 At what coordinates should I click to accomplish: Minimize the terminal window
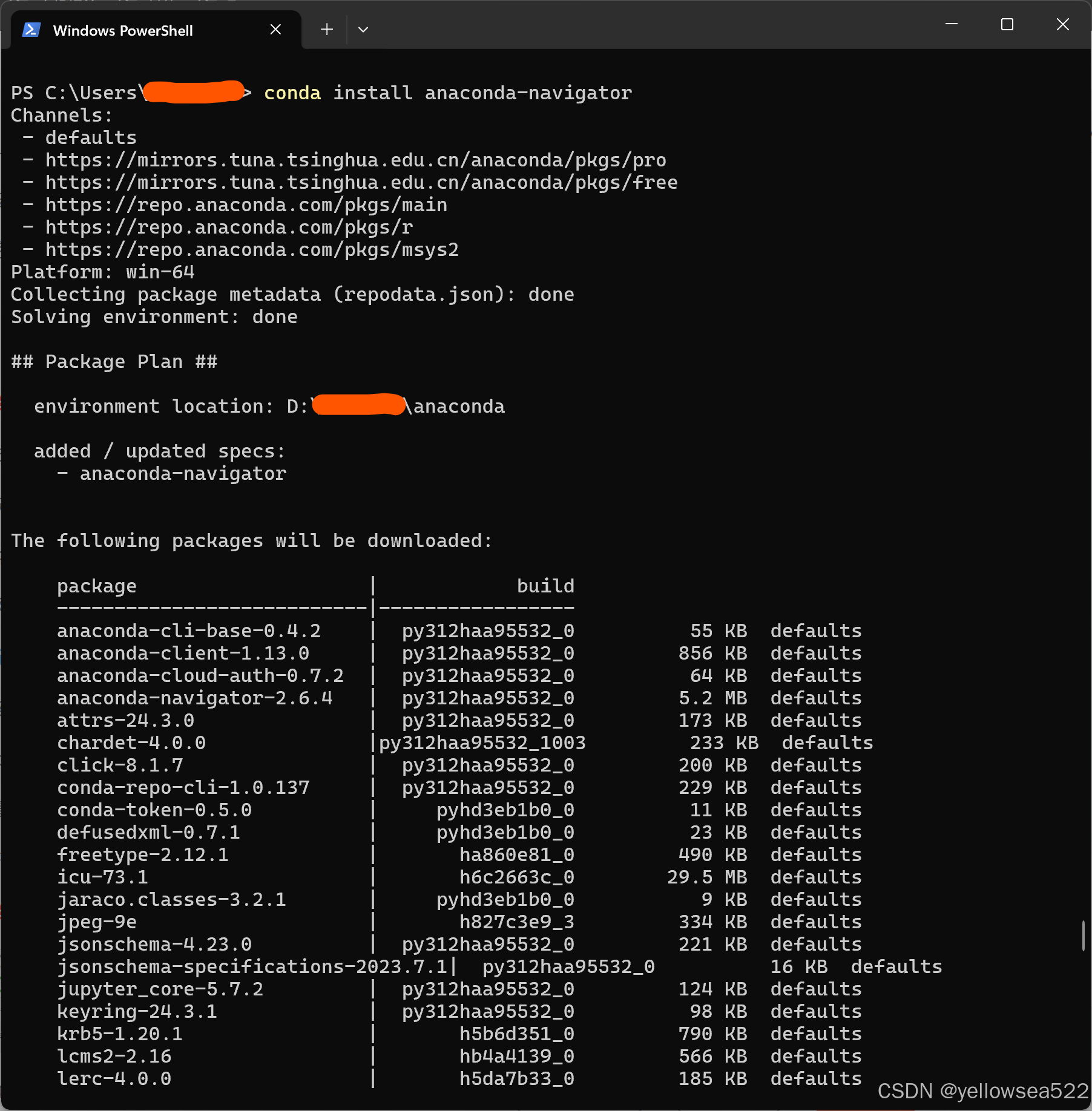coord(952,24)
